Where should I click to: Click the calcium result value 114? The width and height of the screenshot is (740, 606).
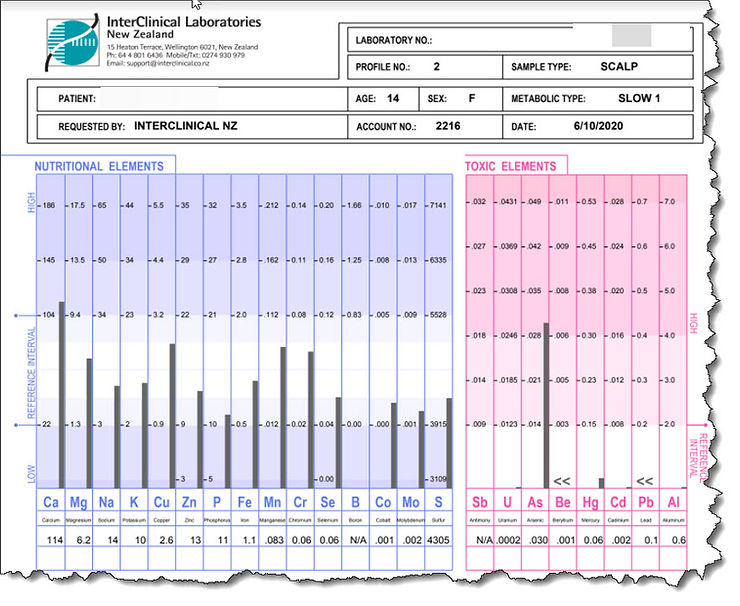click(x=51, y=541)
